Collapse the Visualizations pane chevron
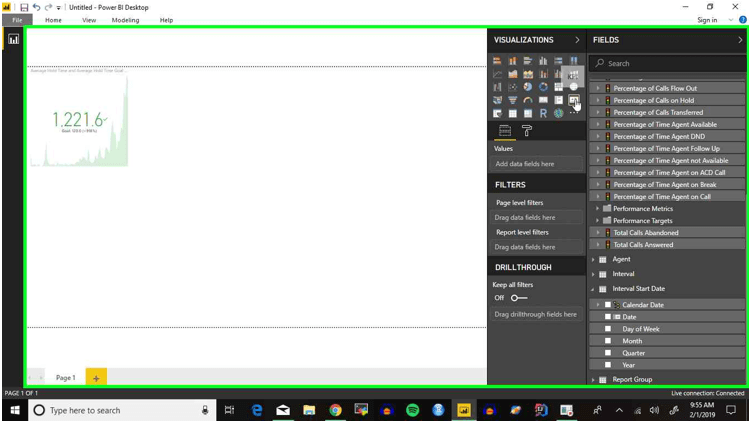The width and height of the screenshot is (751, 423). coord(577,40)
